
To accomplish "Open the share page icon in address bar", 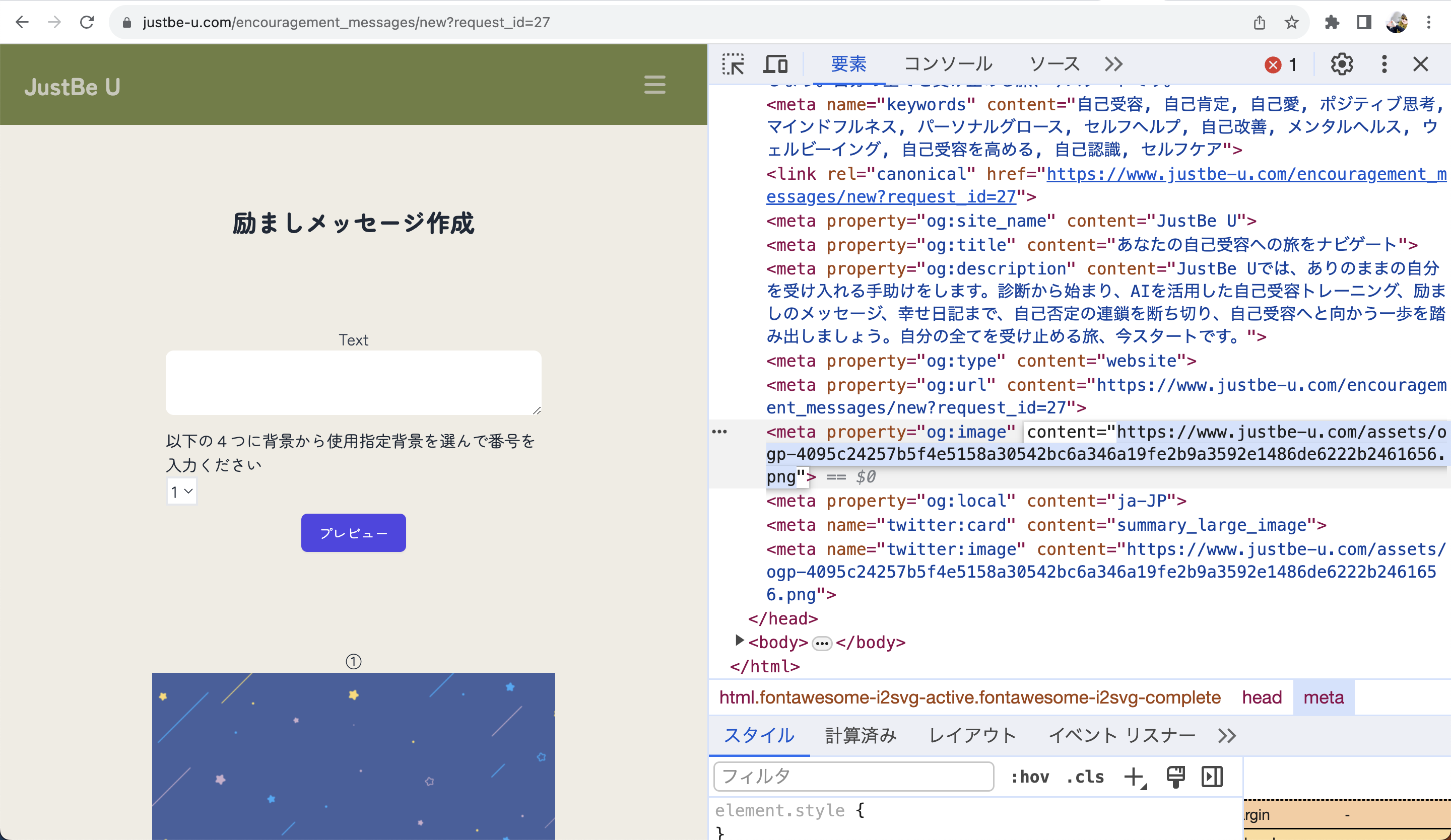I will pos(1259,23).
